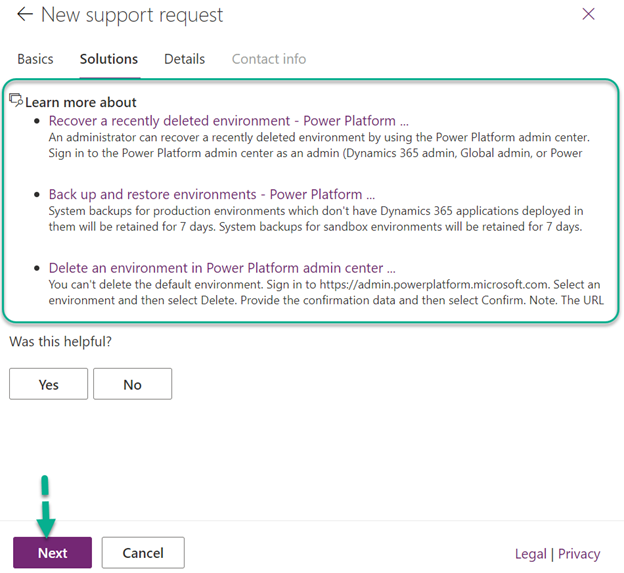Switch to the Basics tab
624x573 pixels.
coord(35,59)
